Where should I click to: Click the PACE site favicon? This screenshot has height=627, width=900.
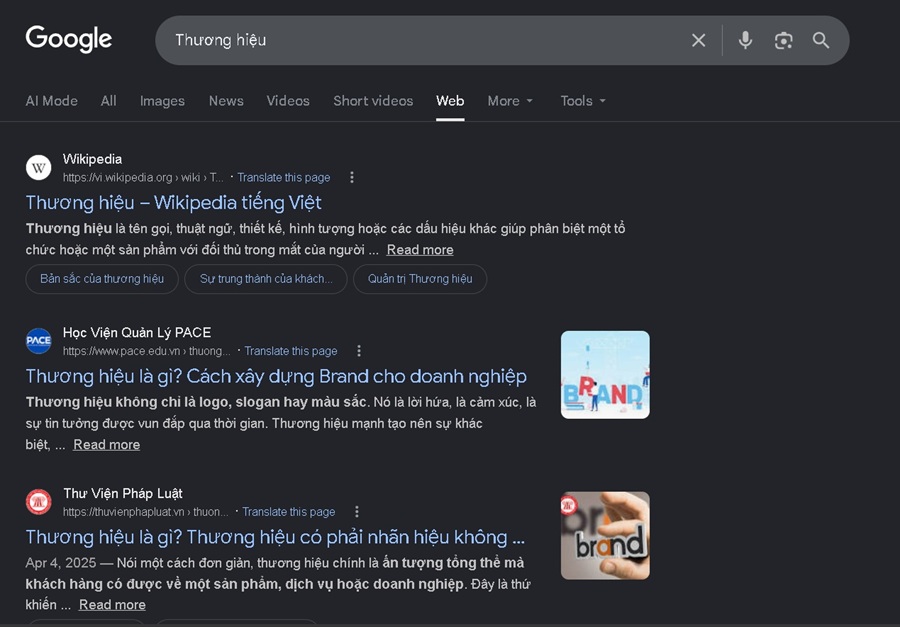tap(38, 340)
